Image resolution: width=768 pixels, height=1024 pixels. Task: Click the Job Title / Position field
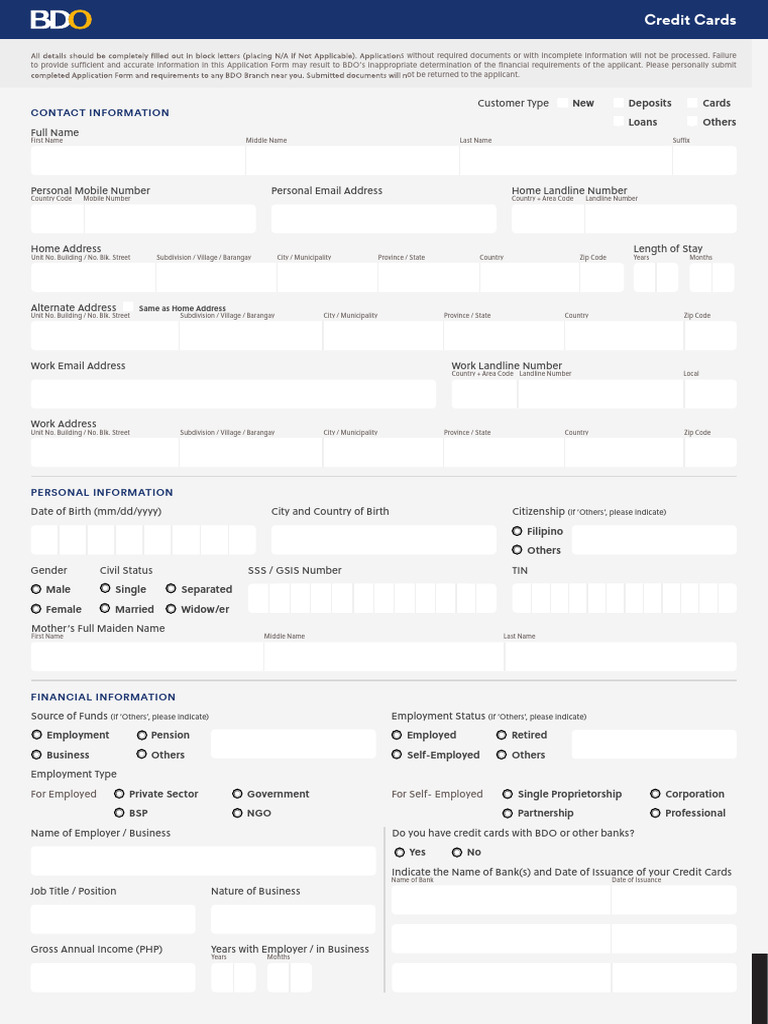113,919
